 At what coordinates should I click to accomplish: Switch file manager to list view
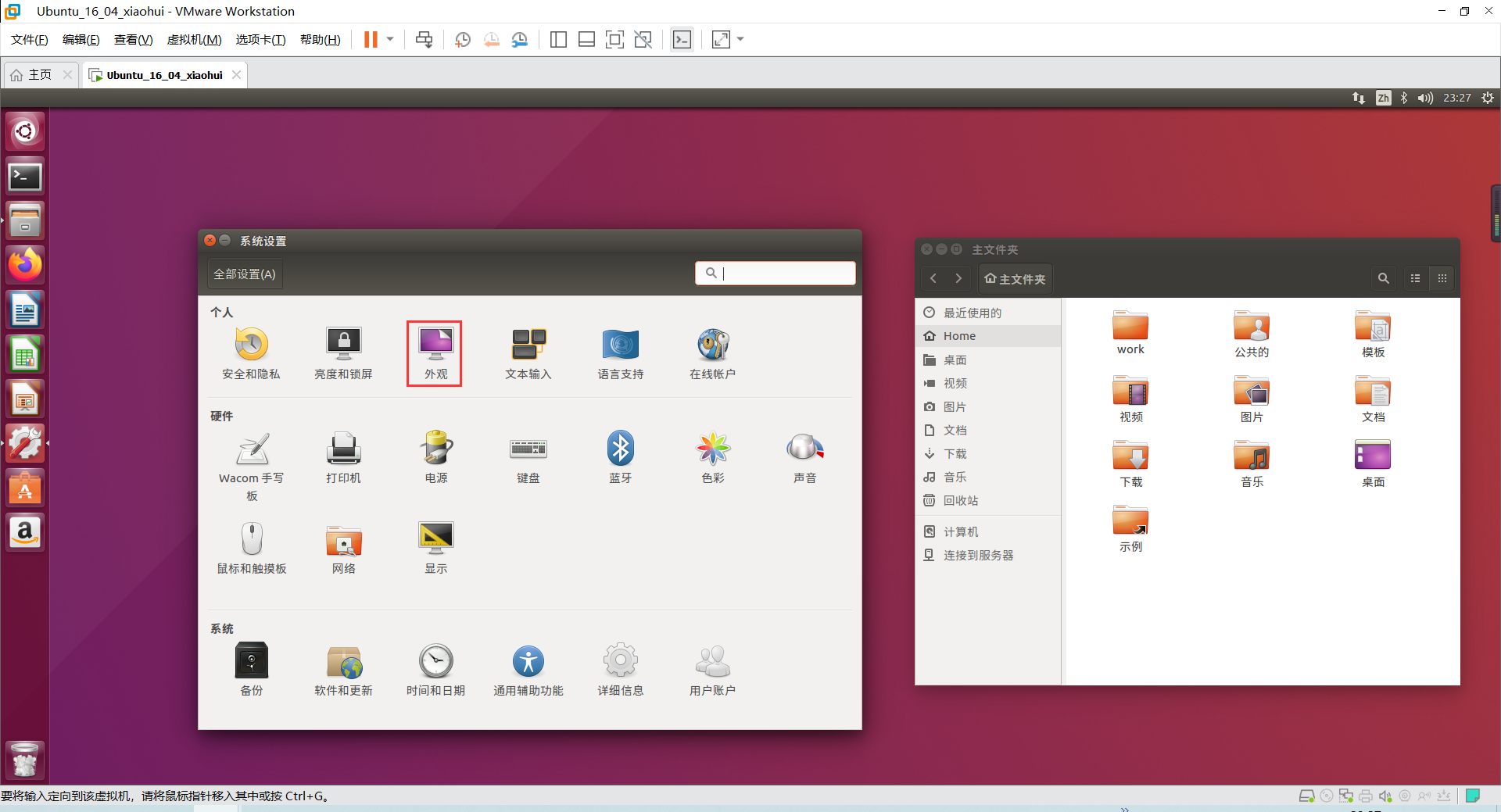click(1415, 278)
